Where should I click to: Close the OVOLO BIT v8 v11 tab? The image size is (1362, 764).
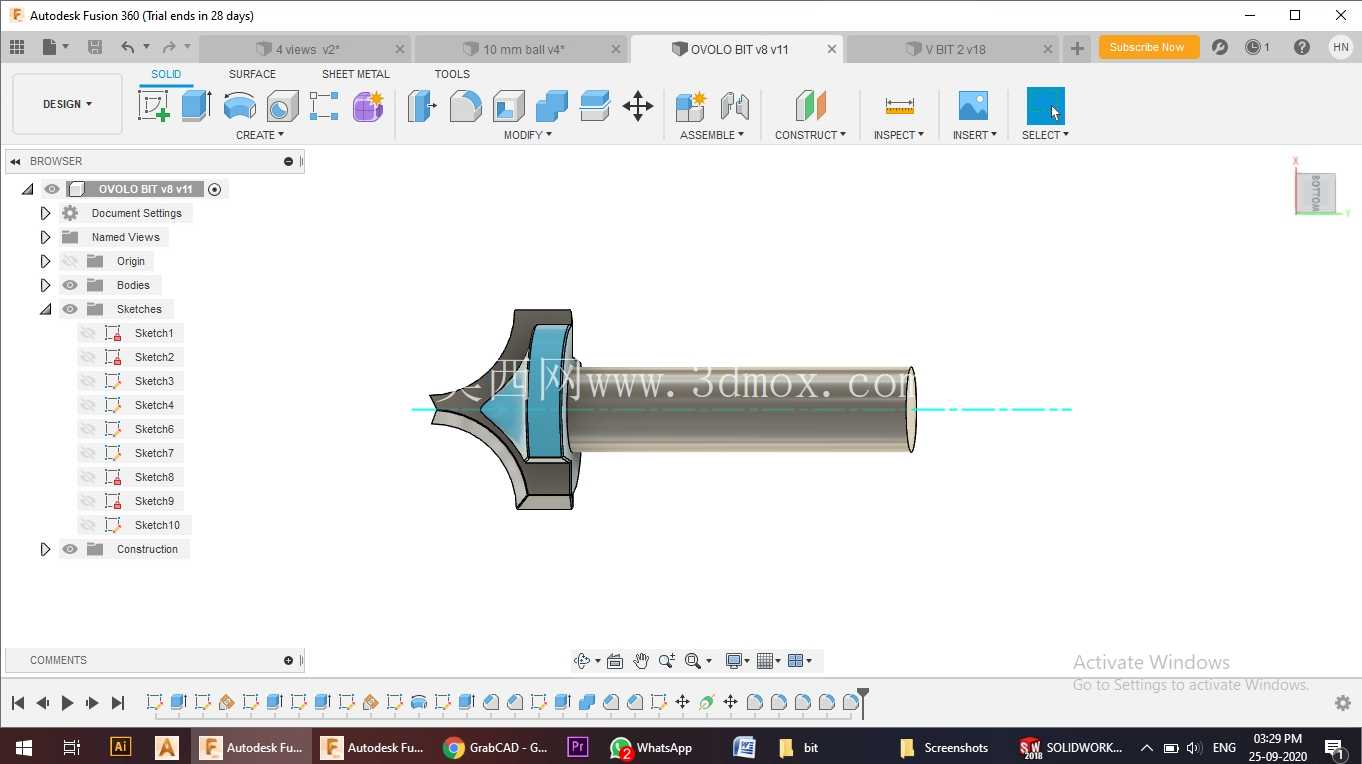pyautogui.click(x=832, y=49)
